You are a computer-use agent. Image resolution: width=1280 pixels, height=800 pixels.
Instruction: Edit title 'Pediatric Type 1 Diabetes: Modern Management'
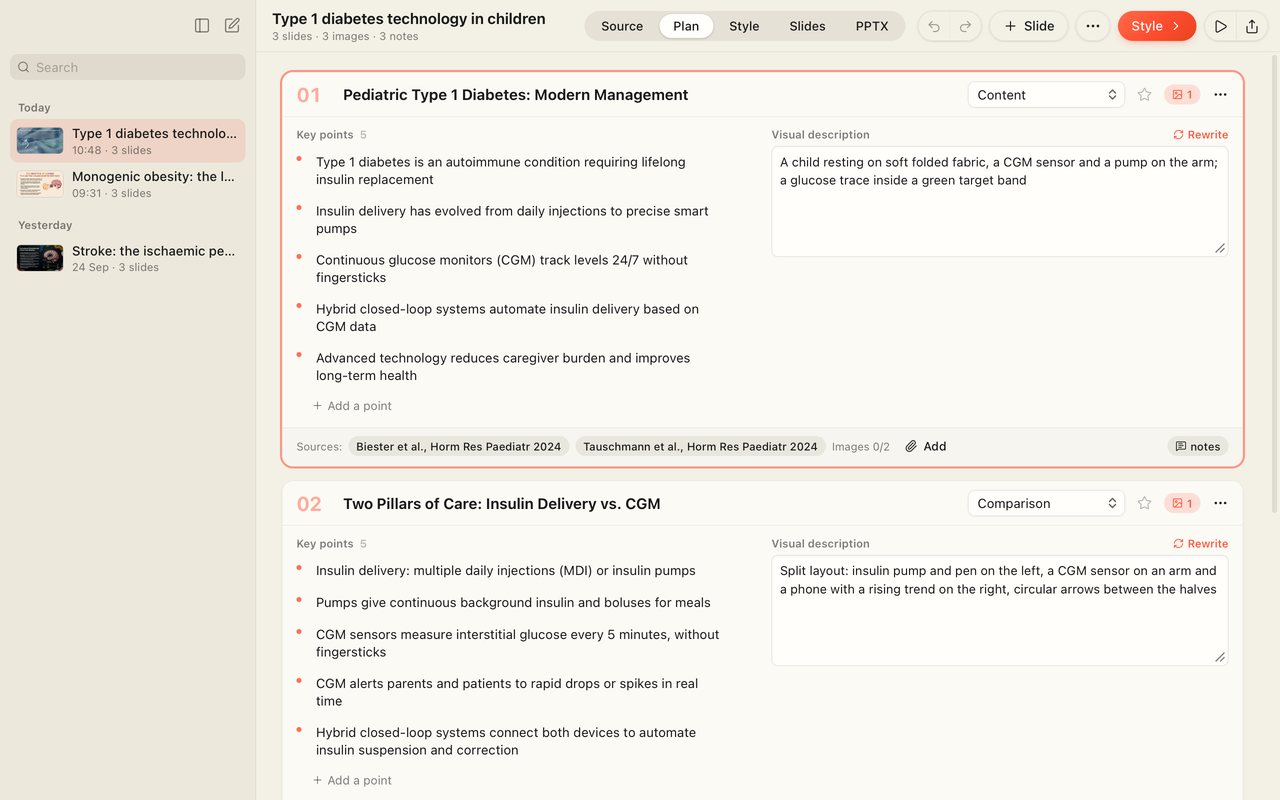(x=516, y=95)
